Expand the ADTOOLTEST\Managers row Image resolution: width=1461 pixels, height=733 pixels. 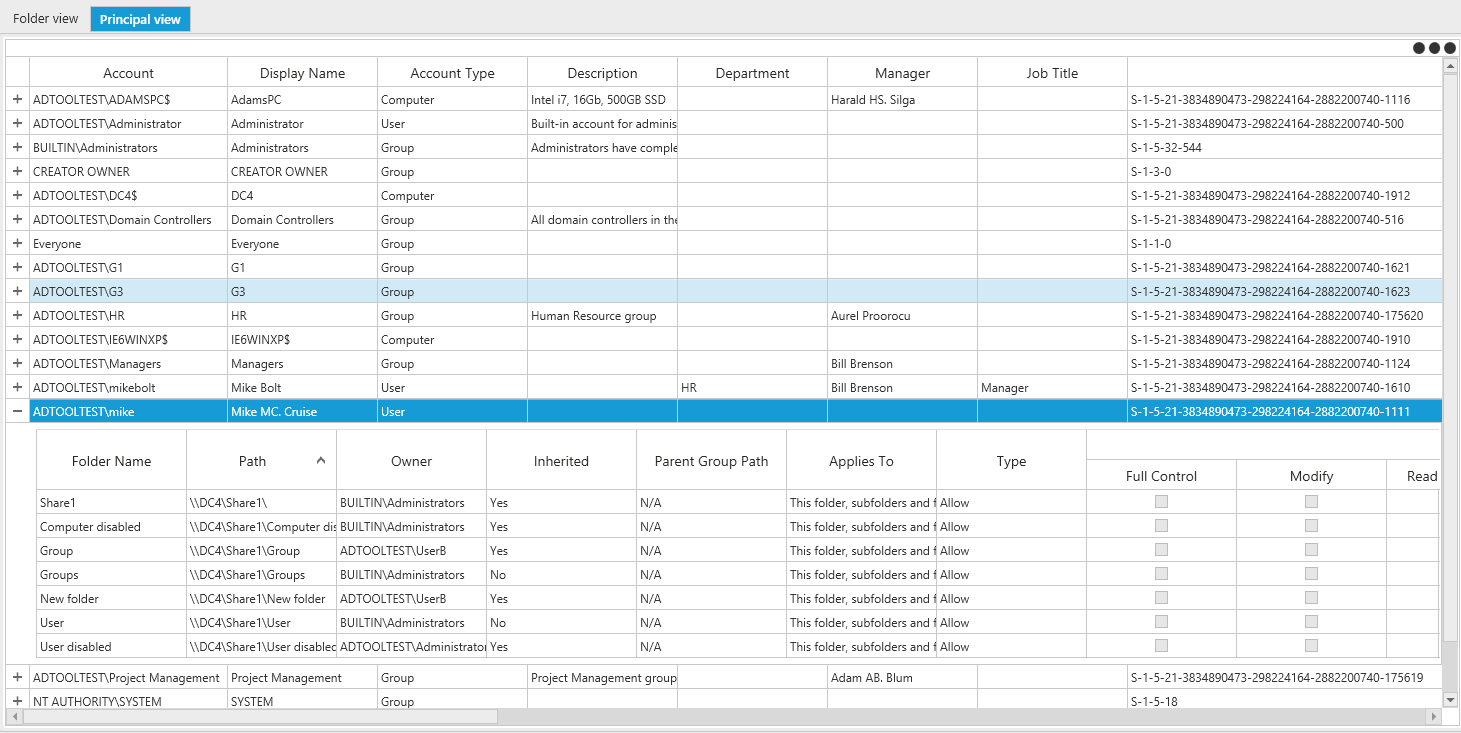tap(17, 364)
